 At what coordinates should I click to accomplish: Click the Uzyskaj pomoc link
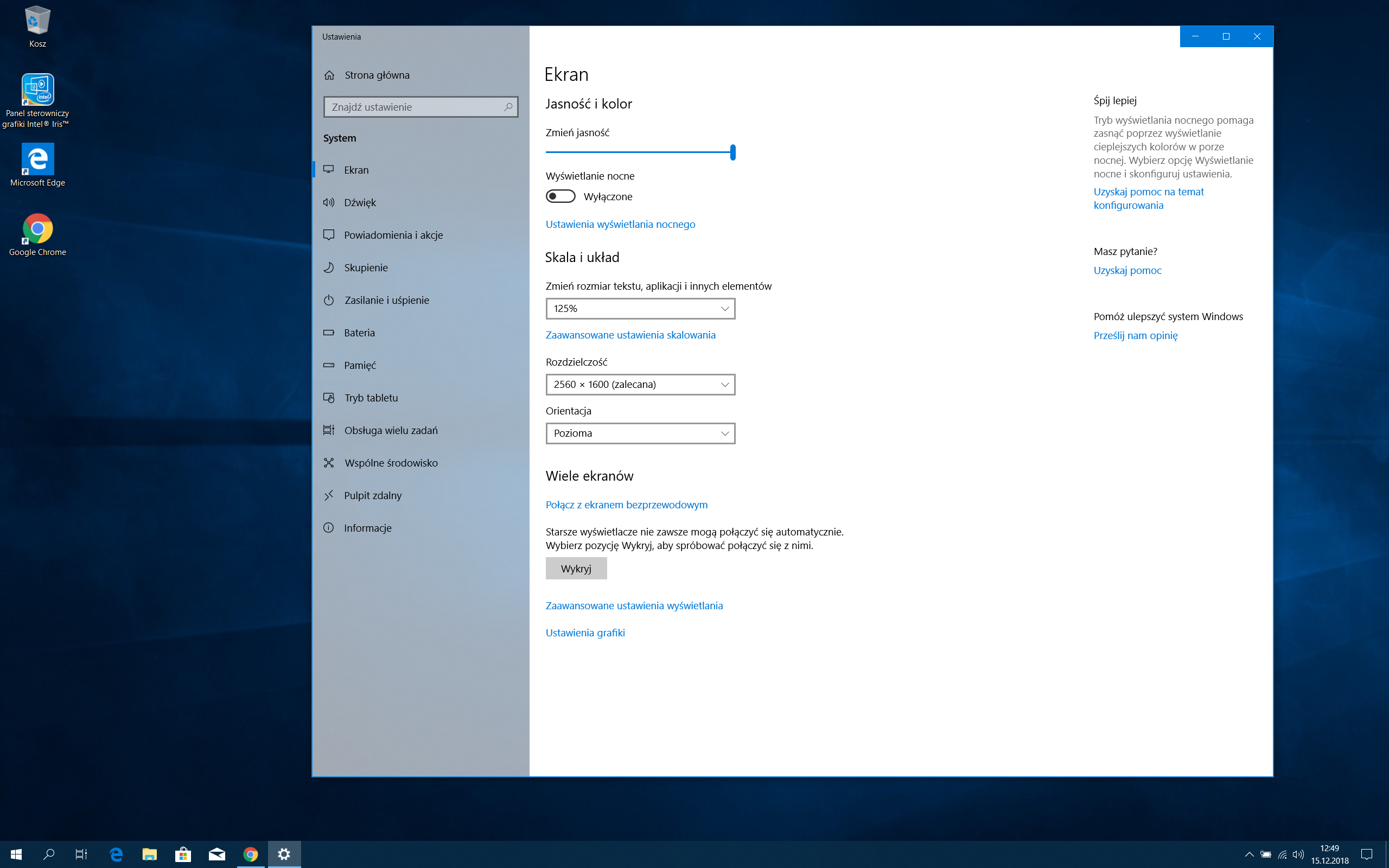coord(1127,270)
